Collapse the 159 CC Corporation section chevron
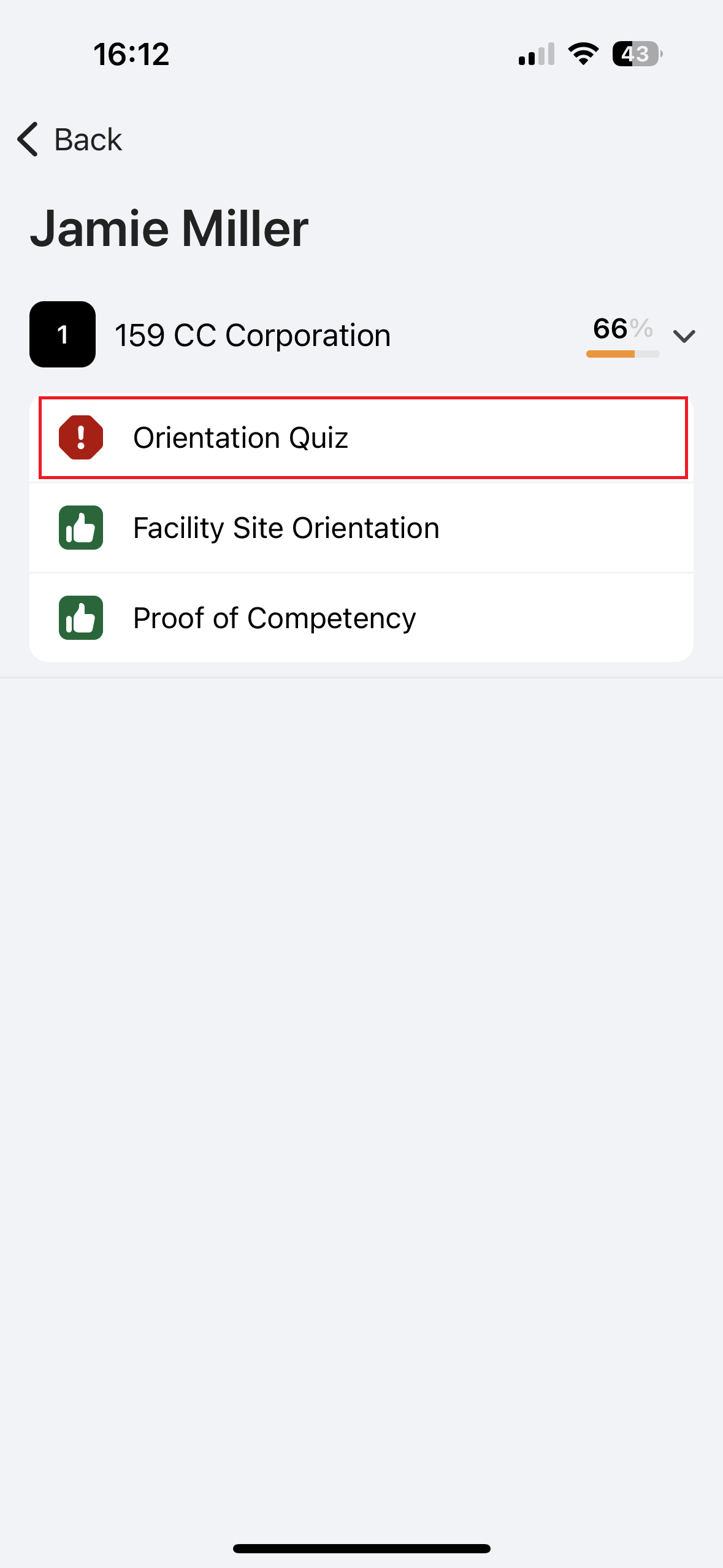723x1568 pixels. (x=684, y=336)
